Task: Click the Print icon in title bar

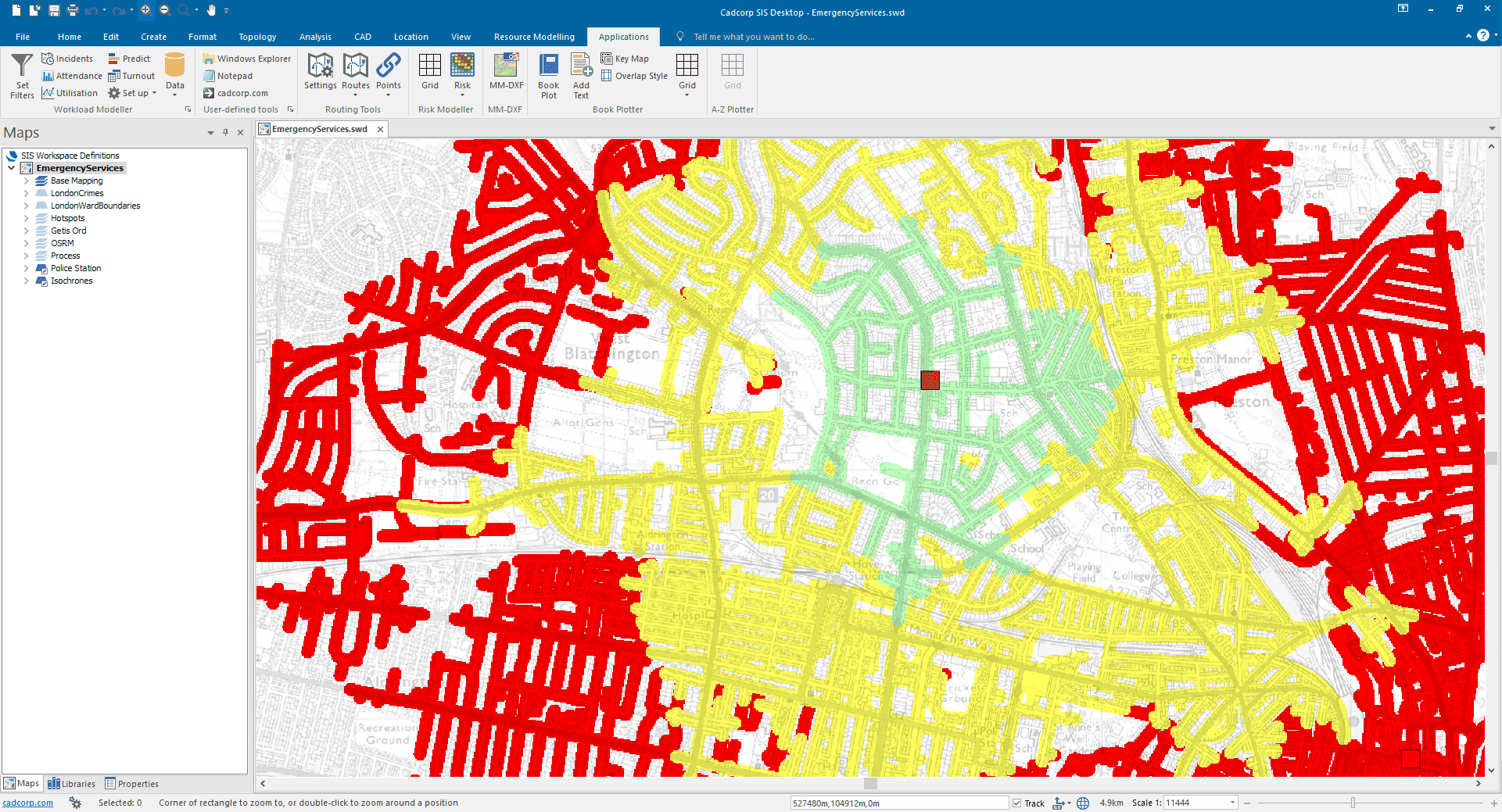Action: point(73,10)
